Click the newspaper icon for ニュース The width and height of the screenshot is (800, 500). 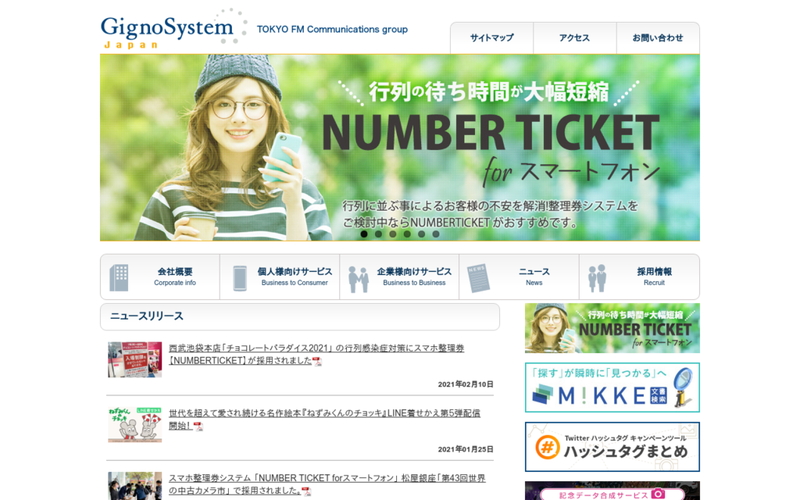(479, 278)
